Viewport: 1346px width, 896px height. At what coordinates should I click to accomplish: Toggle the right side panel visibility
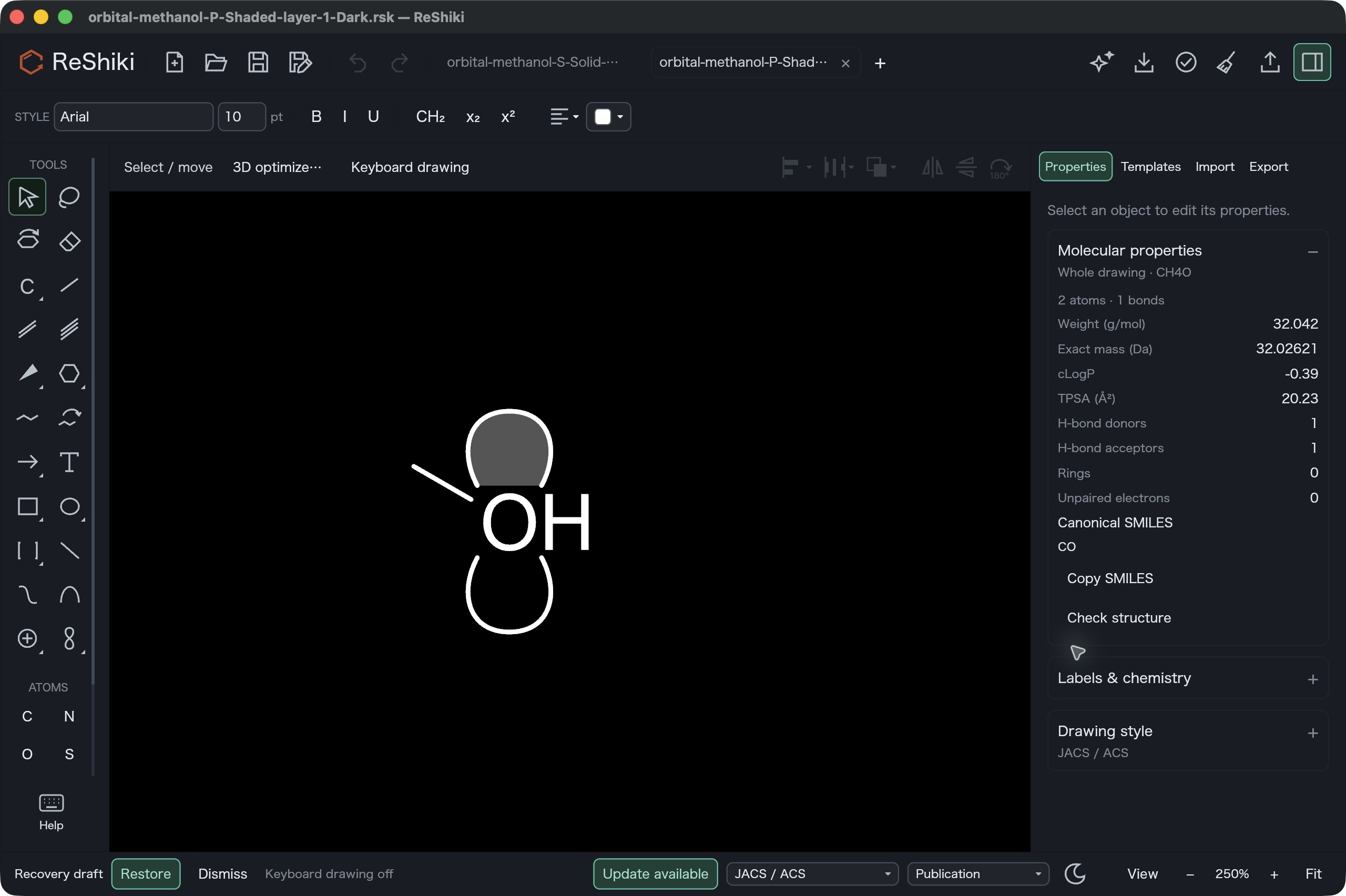(x=1312, y=62)
